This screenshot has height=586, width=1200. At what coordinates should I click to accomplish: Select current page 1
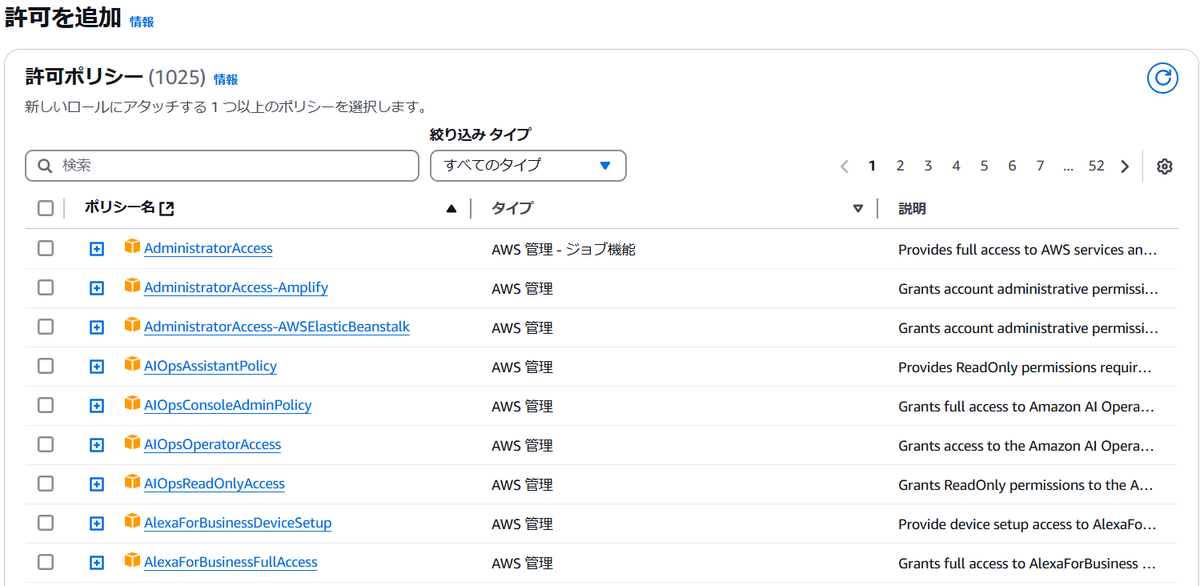pyautogui.click(x=872, y=166)
